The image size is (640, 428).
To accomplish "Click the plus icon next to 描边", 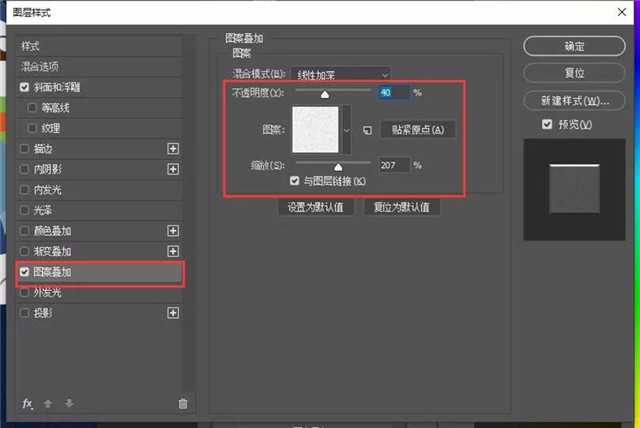I will click(x=173, y=148).
